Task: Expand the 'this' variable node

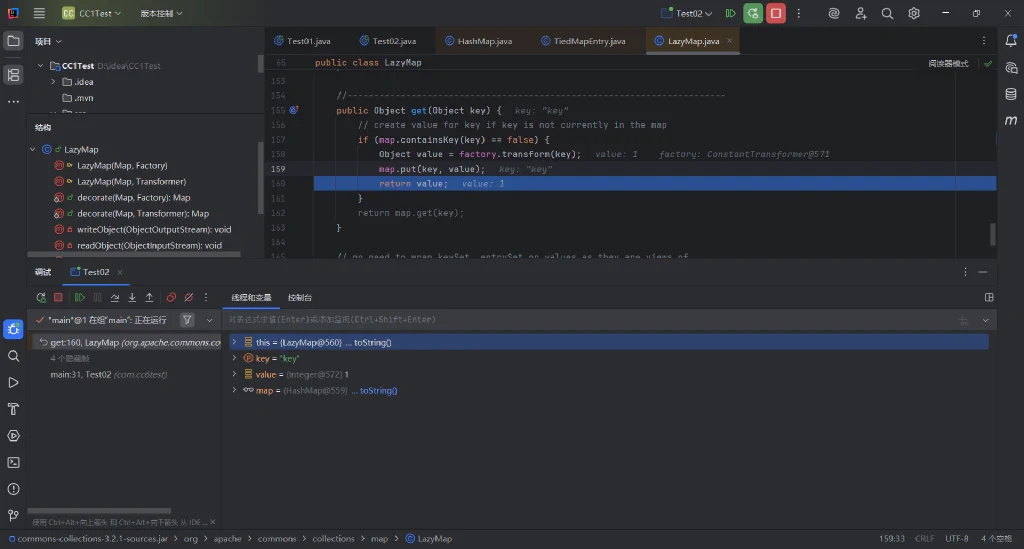Action: 234,342
